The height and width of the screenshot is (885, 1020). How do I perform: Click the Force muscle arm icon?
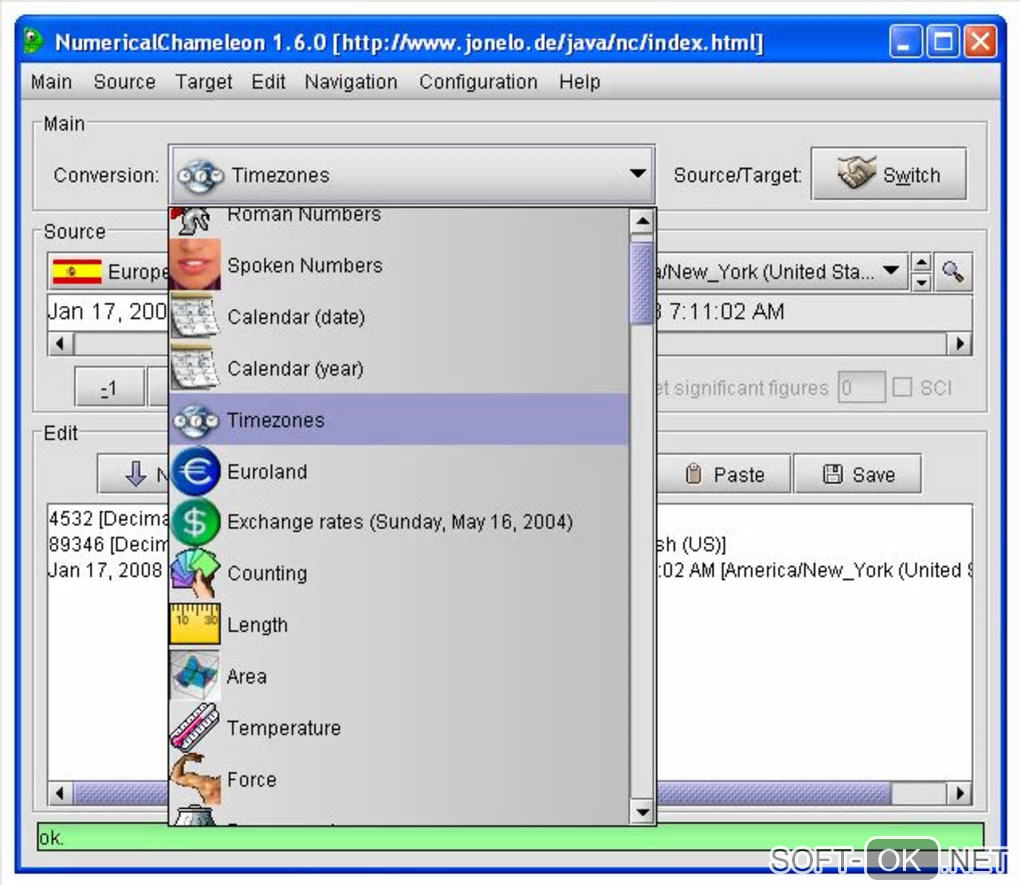(x=195, y=778)
